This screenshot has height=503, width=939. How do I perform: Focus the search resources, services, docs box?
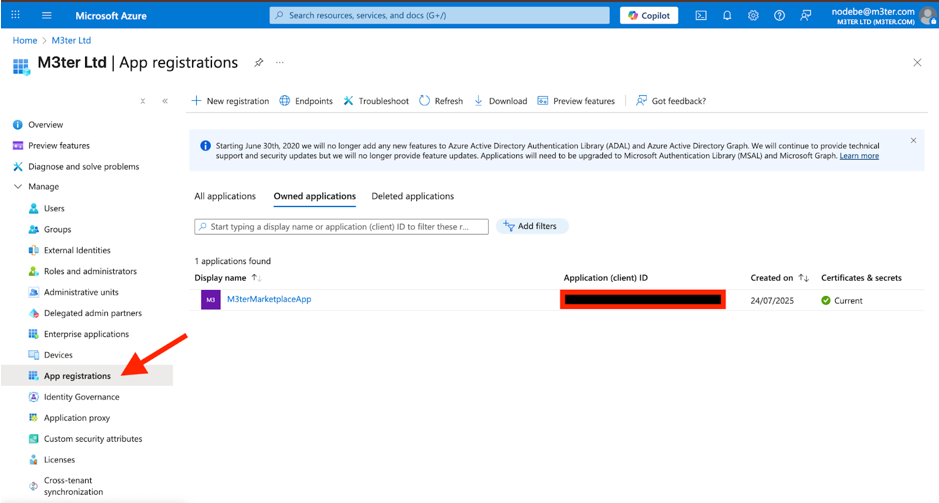(440, 16)
